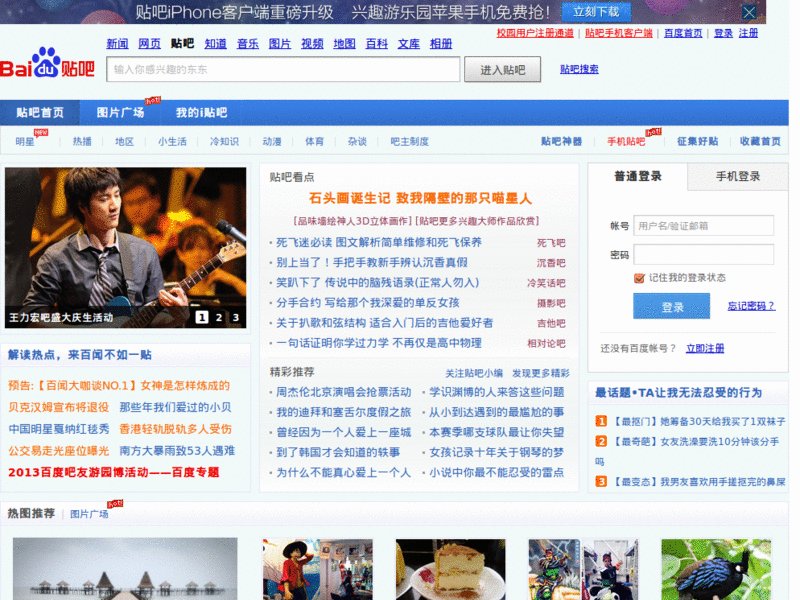Open the 我的i贴吧 navigation tab

202,113
